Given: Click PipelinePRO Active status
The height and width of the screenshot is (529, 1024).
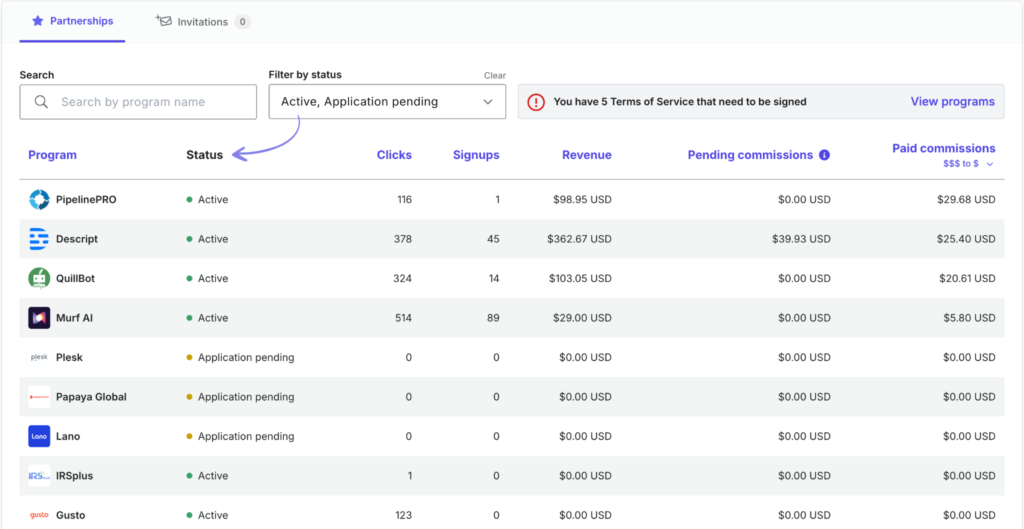Looking at the screenshot, I should click(x=207, y=200).
